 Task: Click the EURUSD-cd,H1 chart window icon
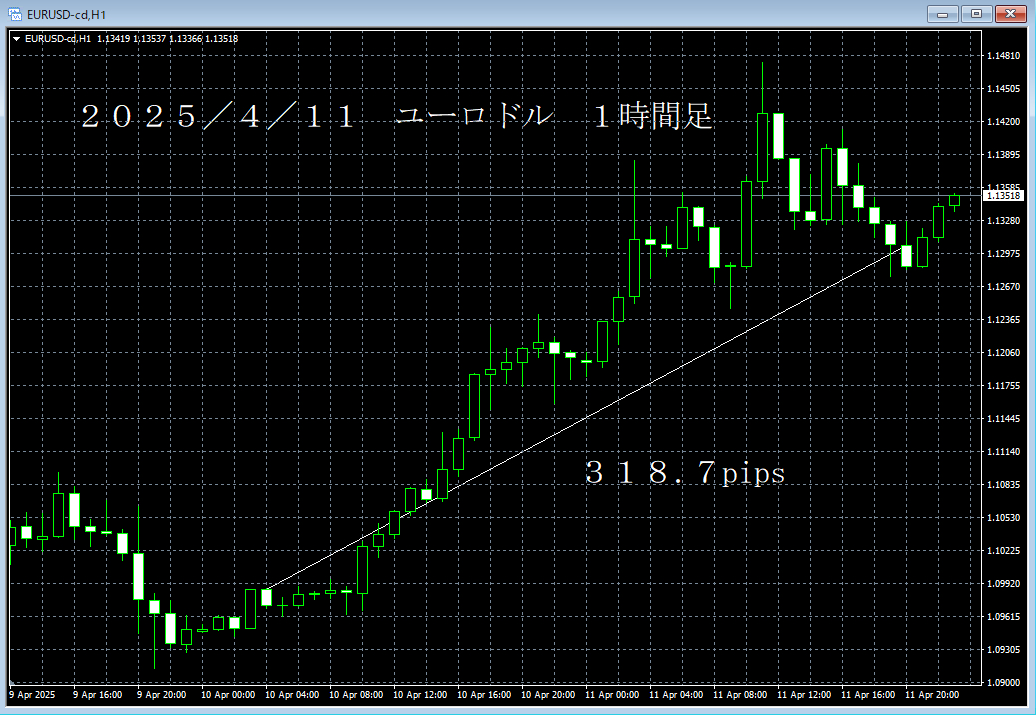pos(15,14)
